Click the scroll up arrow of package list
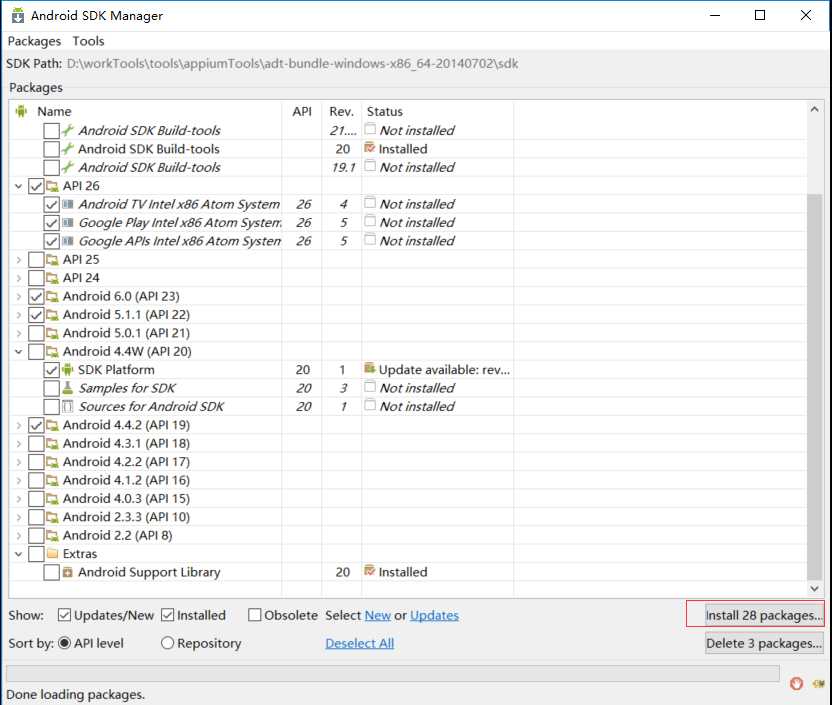This screenshot has height=705, width=832. [x=814, y=109]
